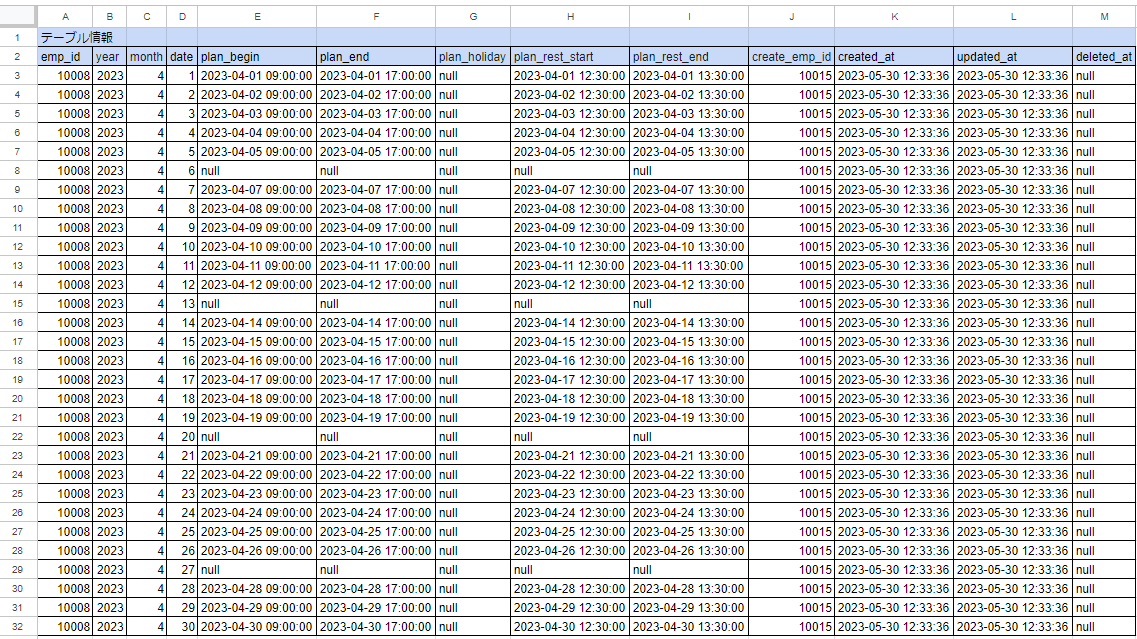Viewport: 1137px width, 639px height.
Task: Select the plan_end cell 2023-04-14 17:00:00
Action: click(376, 322)
